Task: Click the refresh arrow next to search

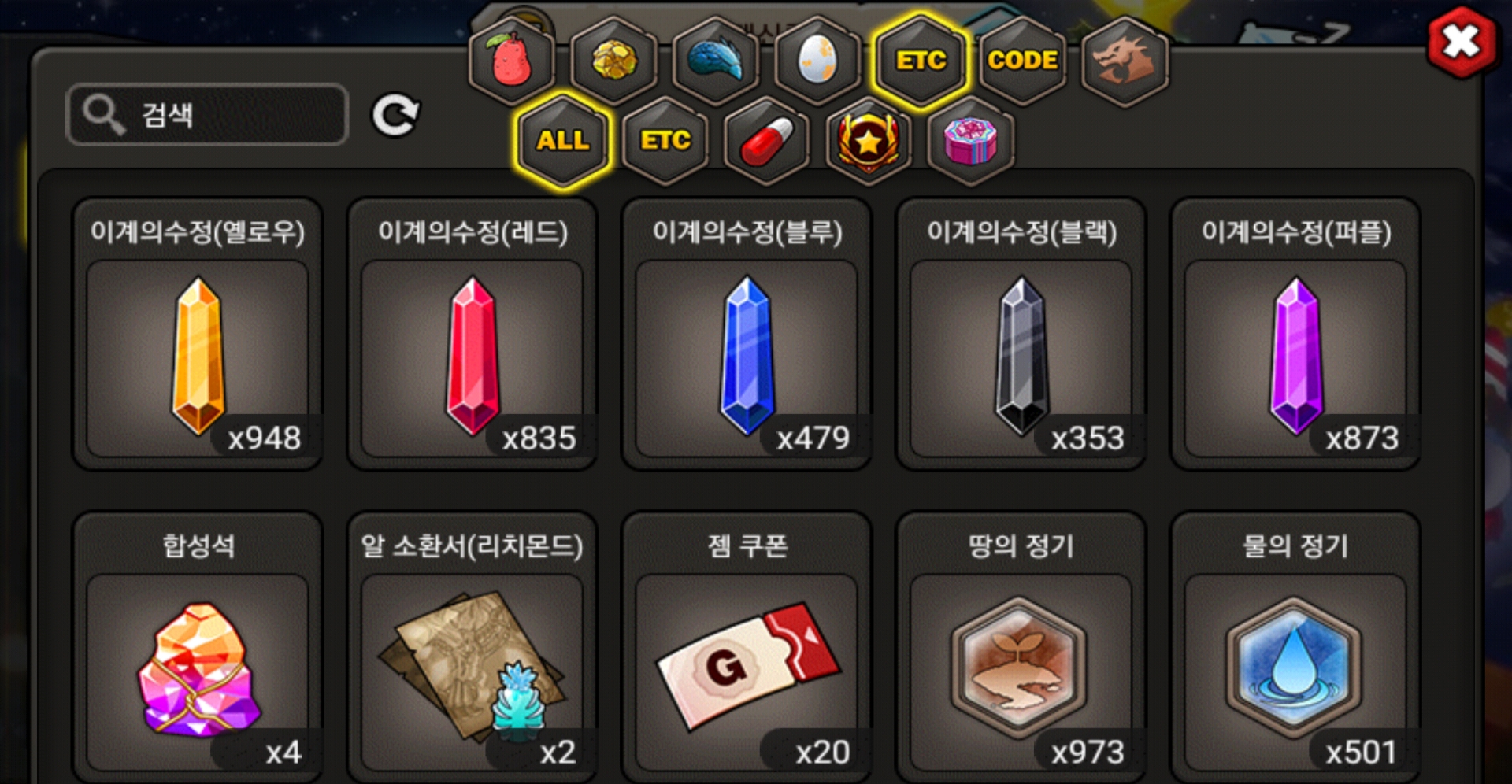Action: (x=395, y=116)
